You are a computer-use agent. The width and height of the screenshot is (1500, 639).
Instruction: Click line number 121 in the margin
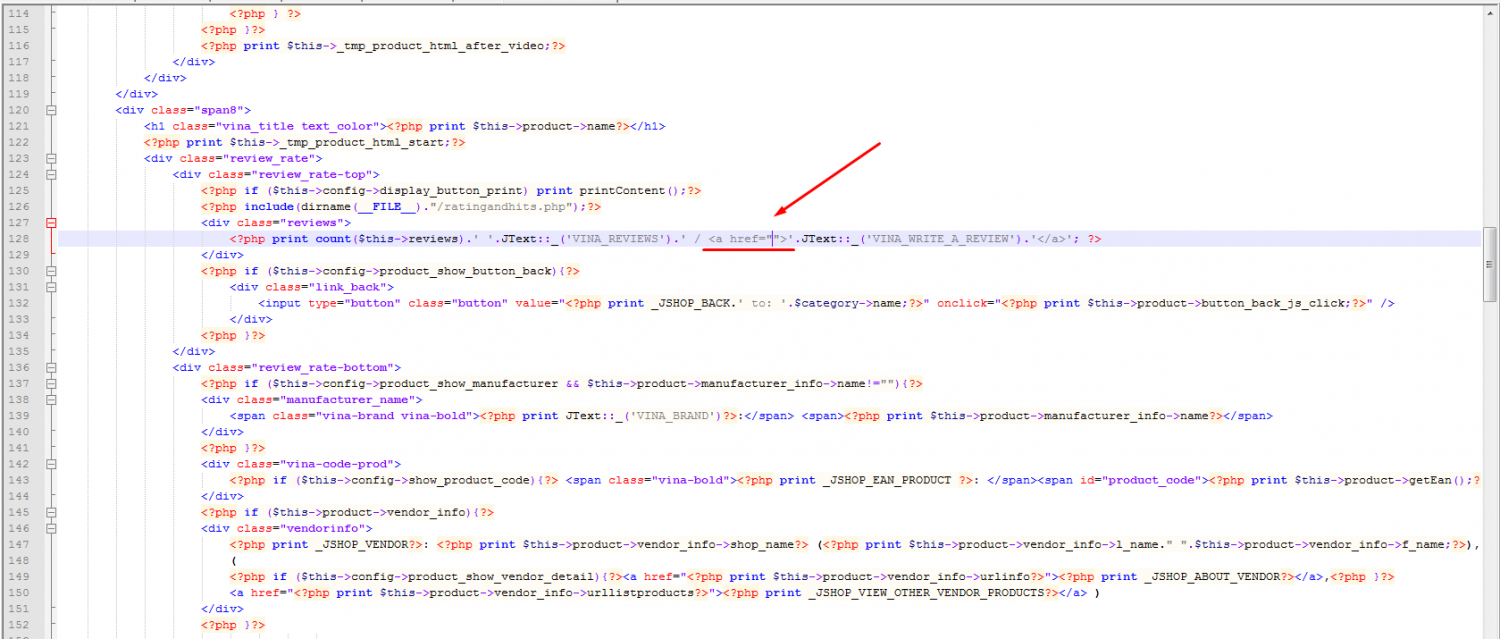pos(20,126)
